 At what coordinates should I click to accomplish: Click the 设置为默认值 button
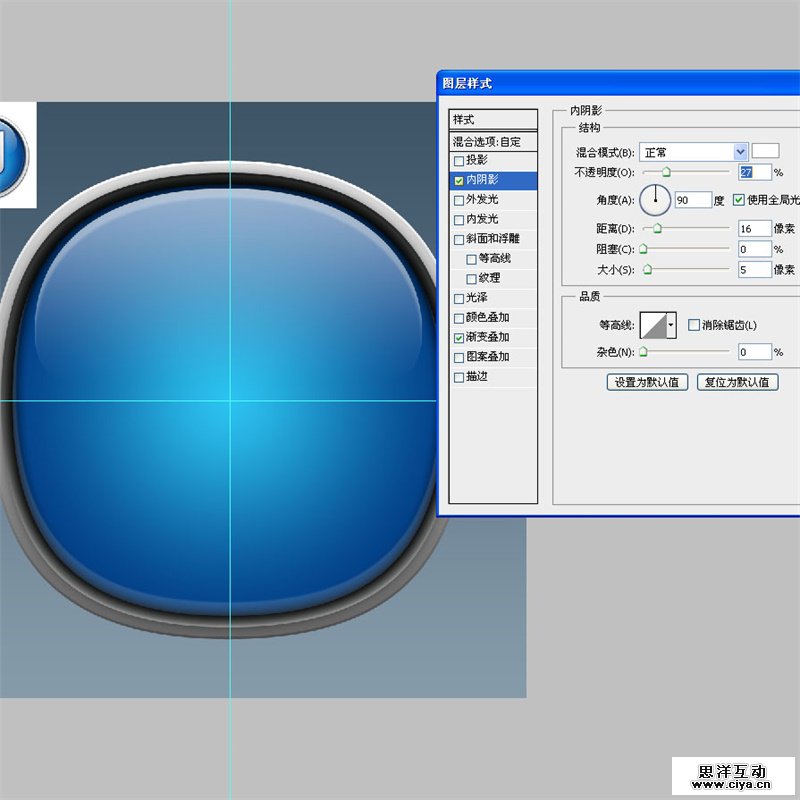tap(647, 382)
